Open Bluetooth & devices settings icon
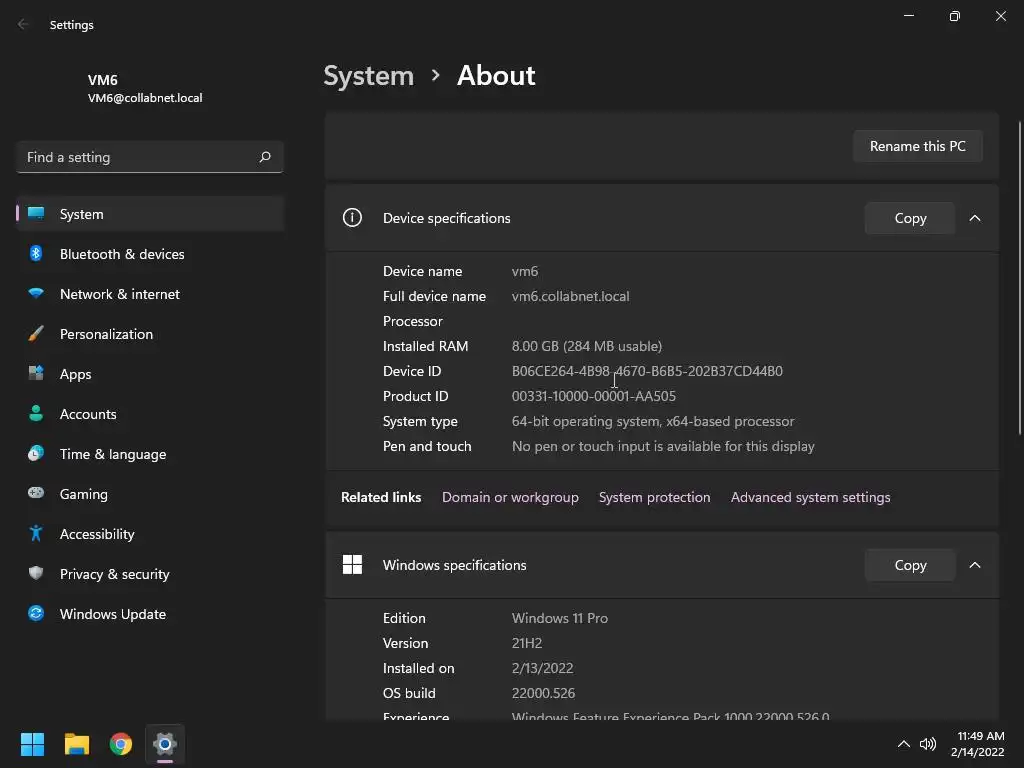 coord(36,254)
